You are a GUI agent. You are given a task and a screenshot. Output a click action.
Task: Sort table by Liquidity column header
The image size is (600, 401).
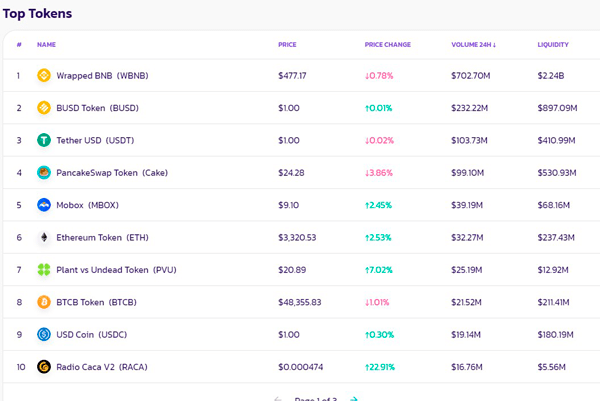[x=553, y=45]
